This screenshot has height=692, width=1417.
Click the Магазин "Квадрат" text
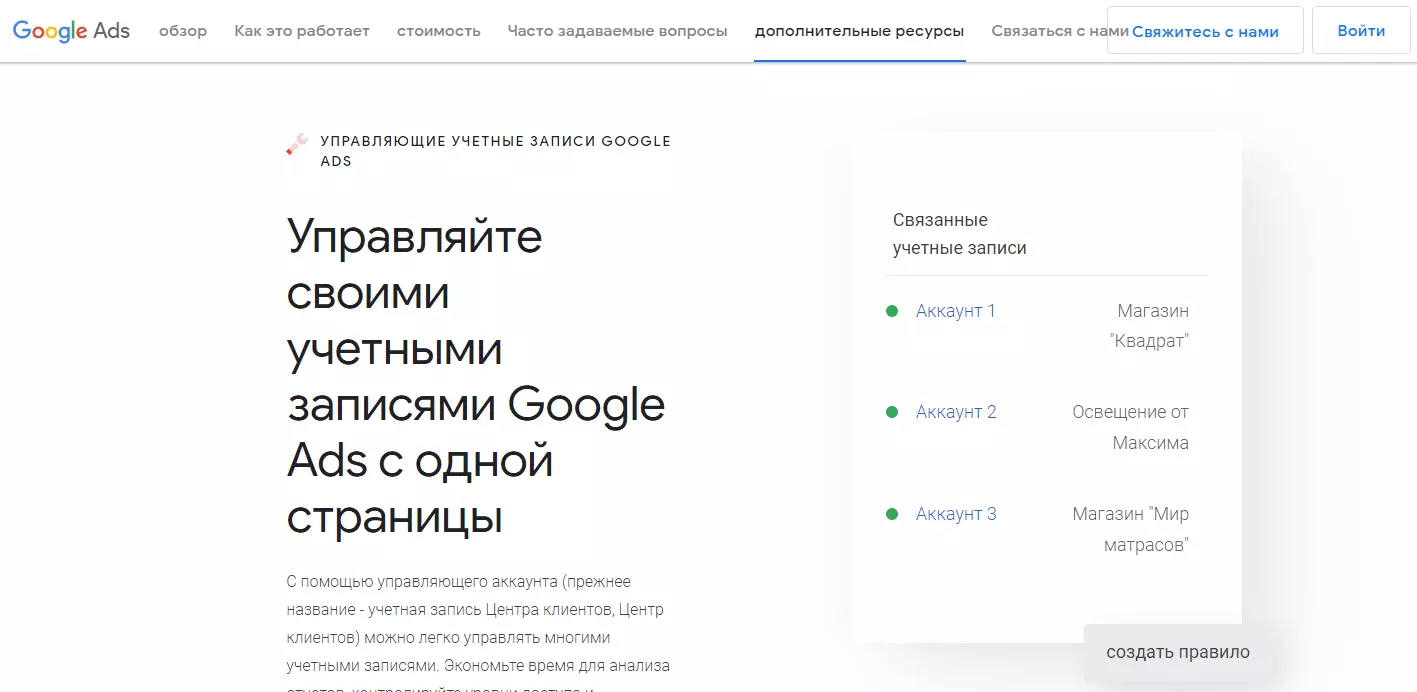[1150, 326]
